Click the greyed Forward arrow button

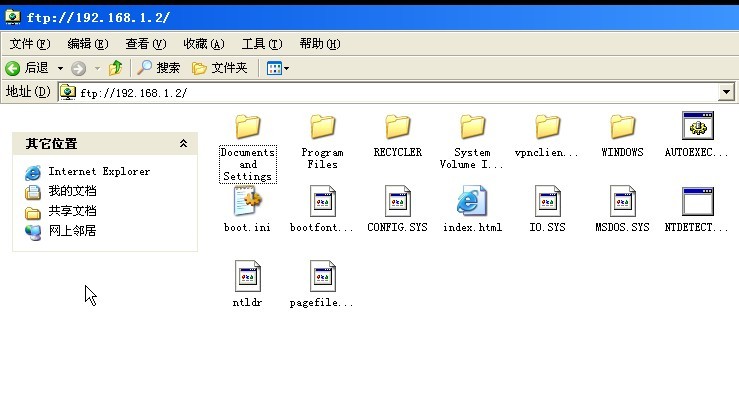pos(78,68)
